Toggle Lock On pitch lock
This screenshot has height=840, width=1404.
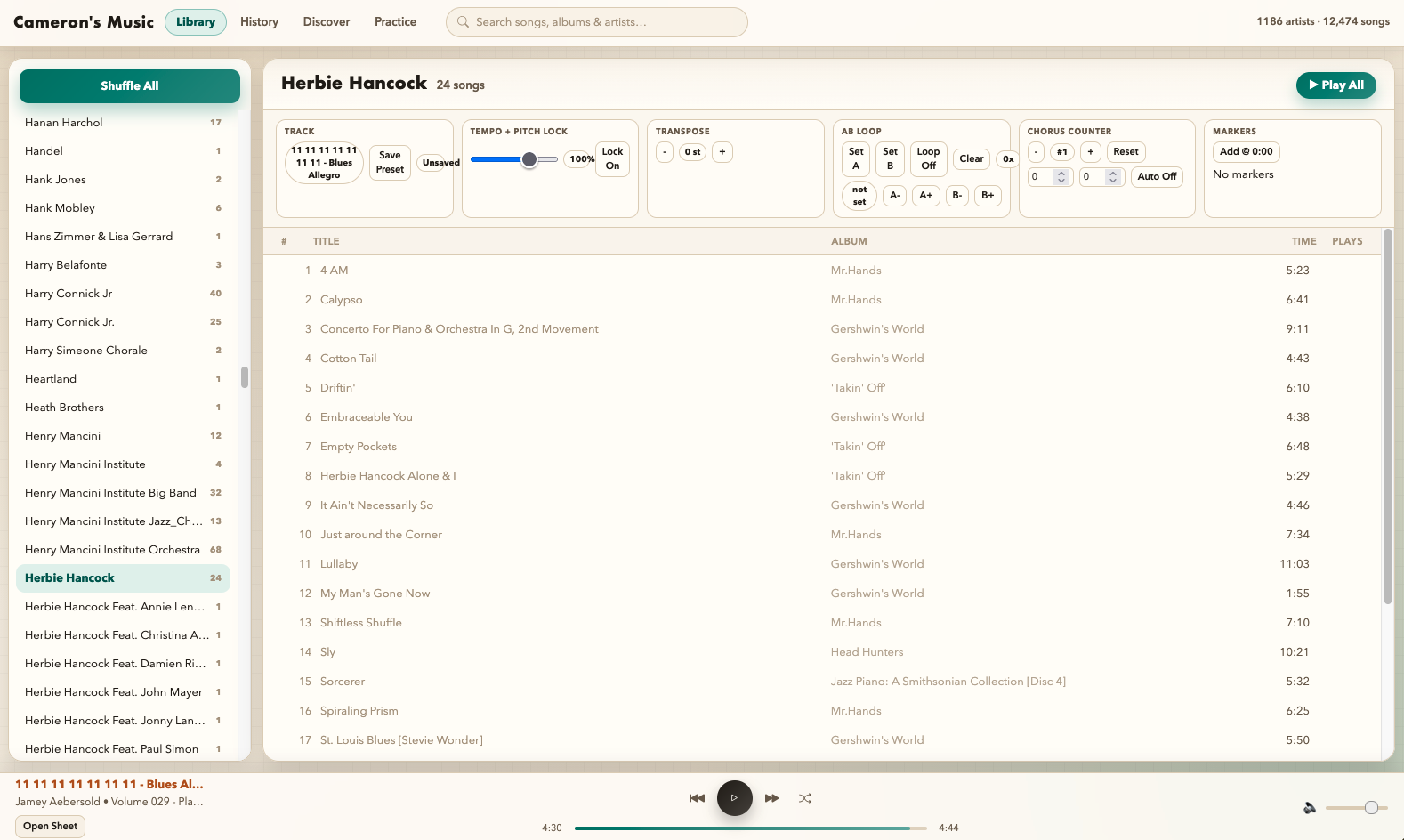[x=613, y=159]
